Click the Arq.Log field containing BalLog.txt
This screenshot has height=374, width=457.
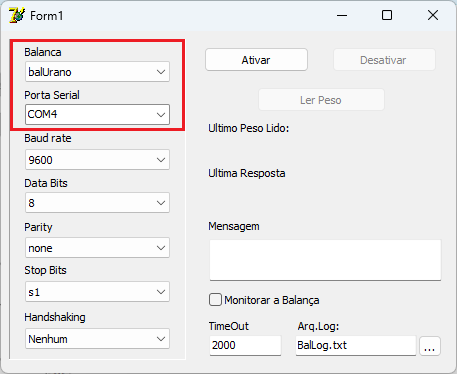(x=356, y=345)
